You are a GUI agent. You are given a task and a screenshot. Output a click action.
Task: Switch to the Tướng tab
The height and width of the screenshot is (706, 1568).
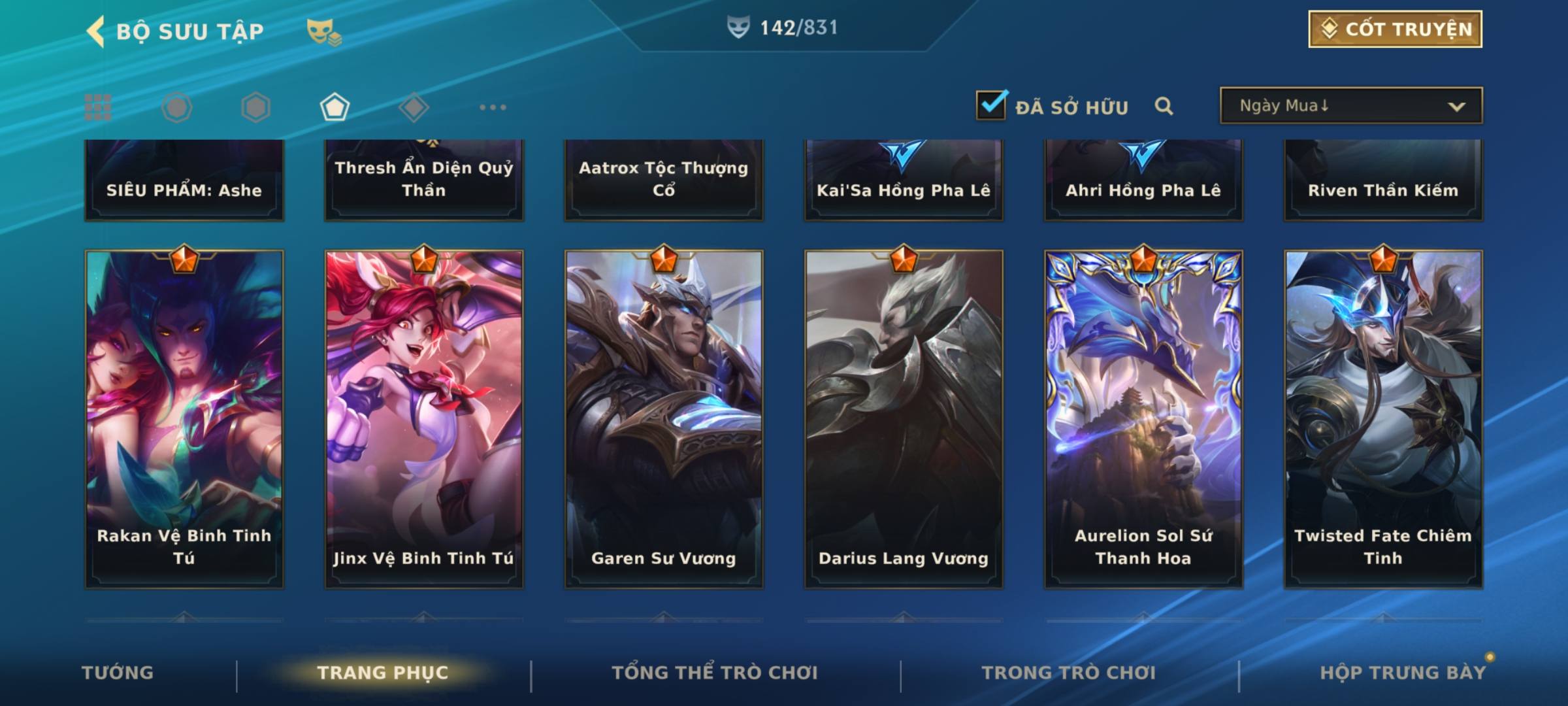coord(118,673)
